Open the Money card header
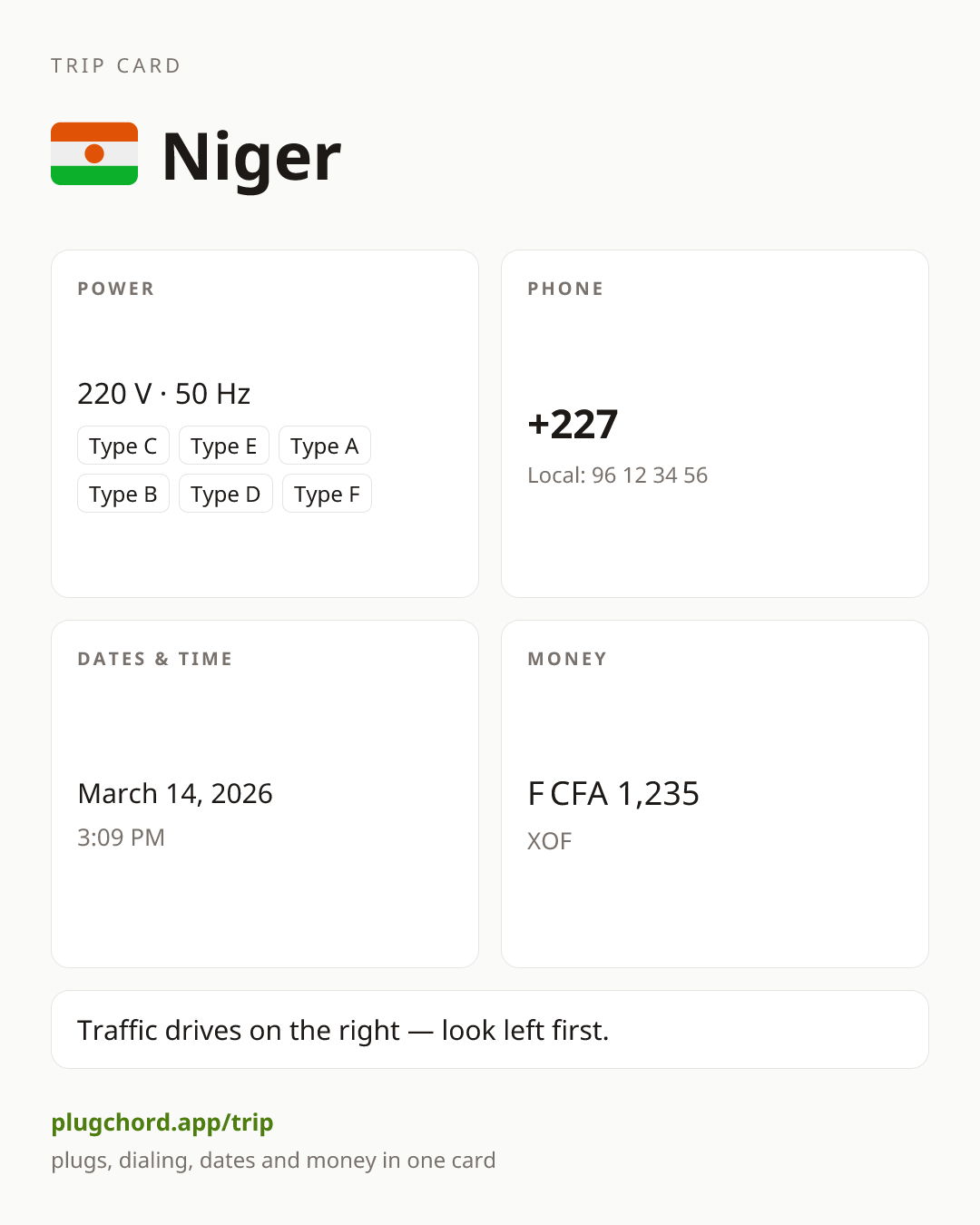The height and width of the screenshot is (1225, 980). point(567,659)
